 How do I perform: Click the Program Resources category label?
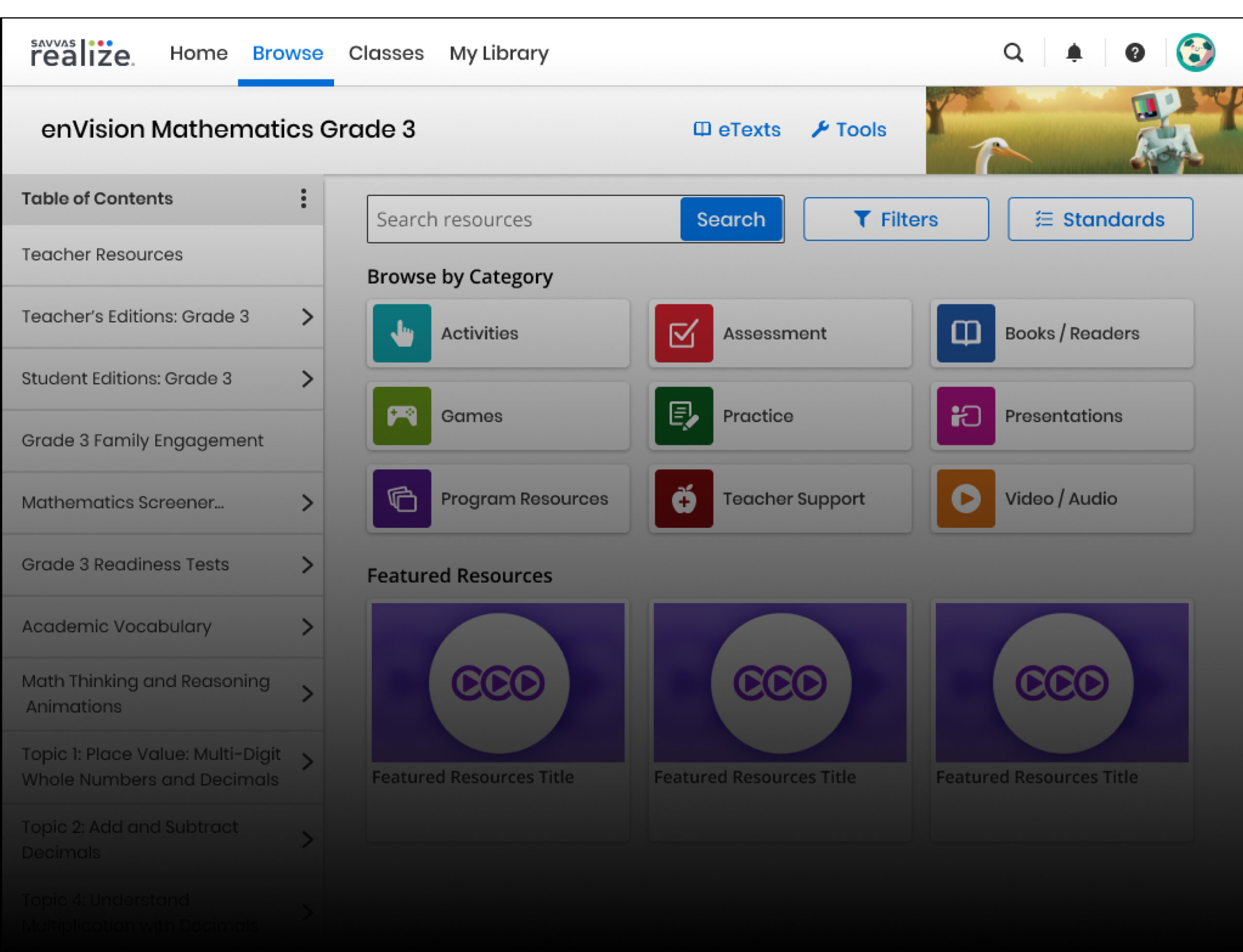click(x=524, y=499)
